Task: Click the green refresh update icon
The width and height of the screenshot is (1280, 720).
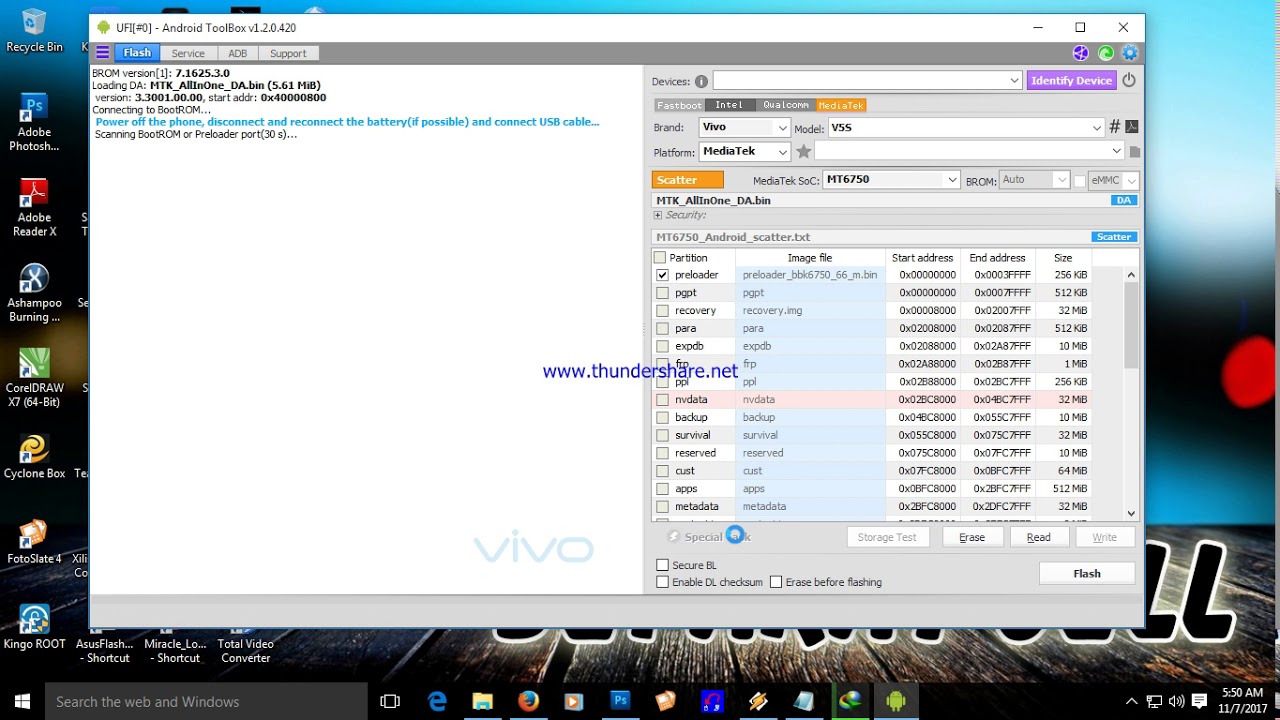Action: [x=1105, y=53]
